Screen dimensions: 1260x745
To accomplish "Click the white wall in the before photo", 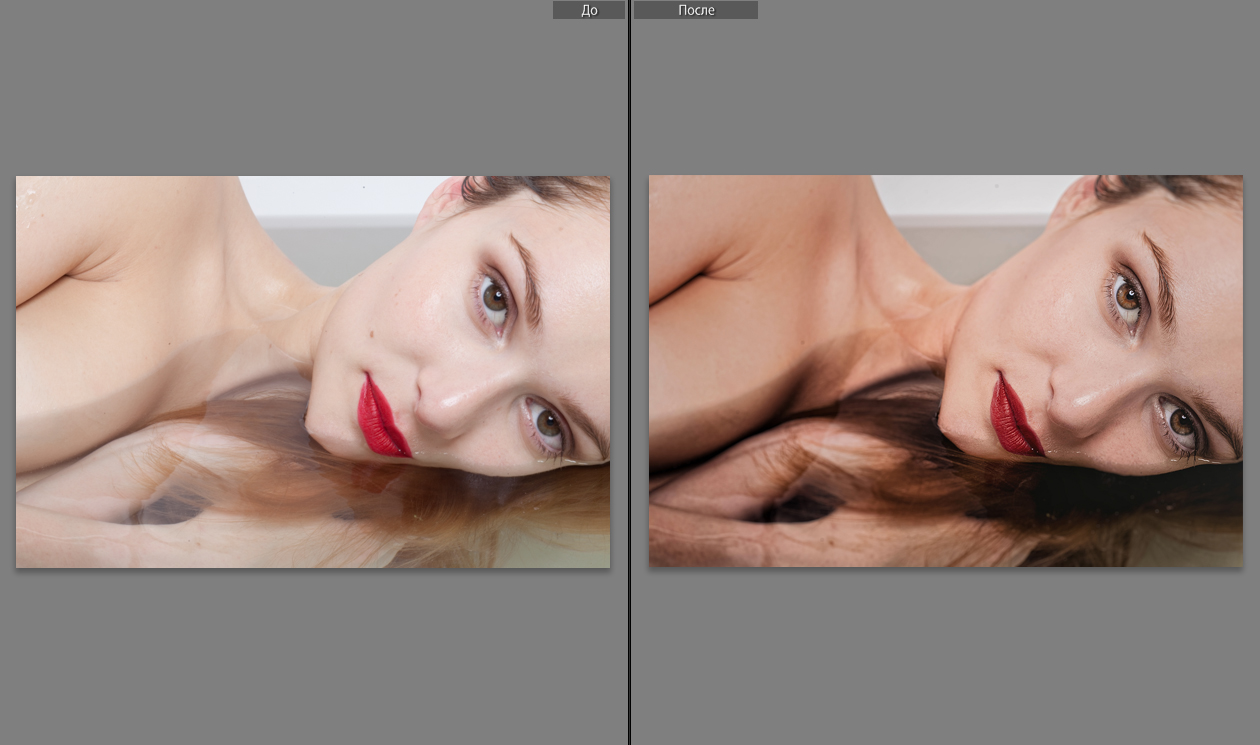I will [340, 195].
